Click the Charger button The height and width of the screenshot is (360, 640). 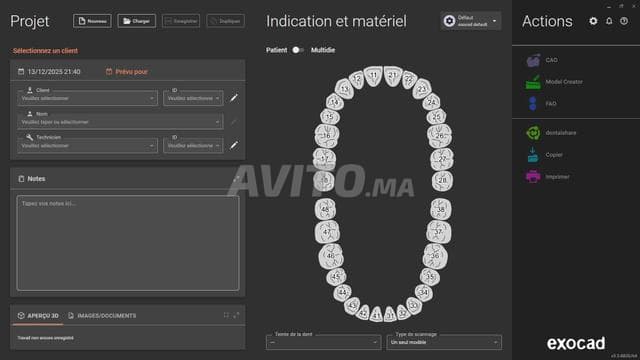[136, 21]
